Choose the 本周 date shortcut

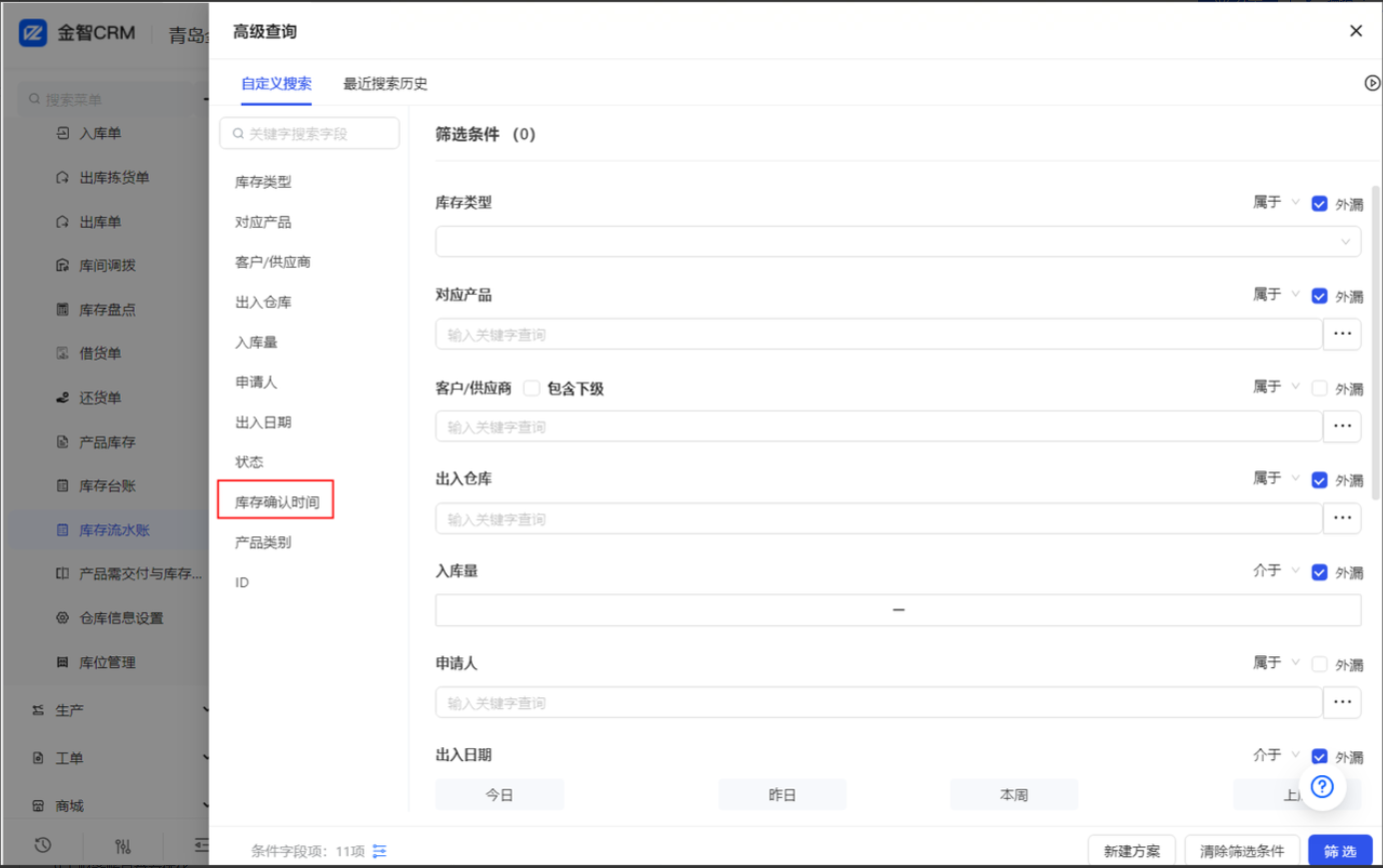tap(1014, 794)
